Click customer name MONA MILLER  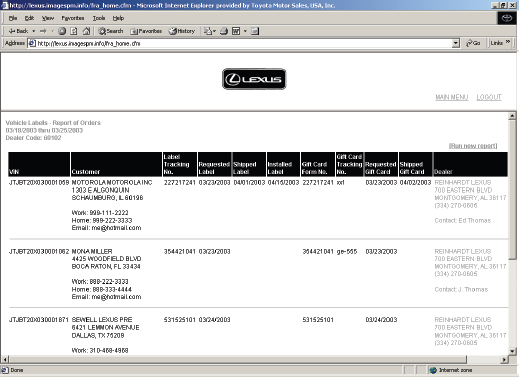92,251
